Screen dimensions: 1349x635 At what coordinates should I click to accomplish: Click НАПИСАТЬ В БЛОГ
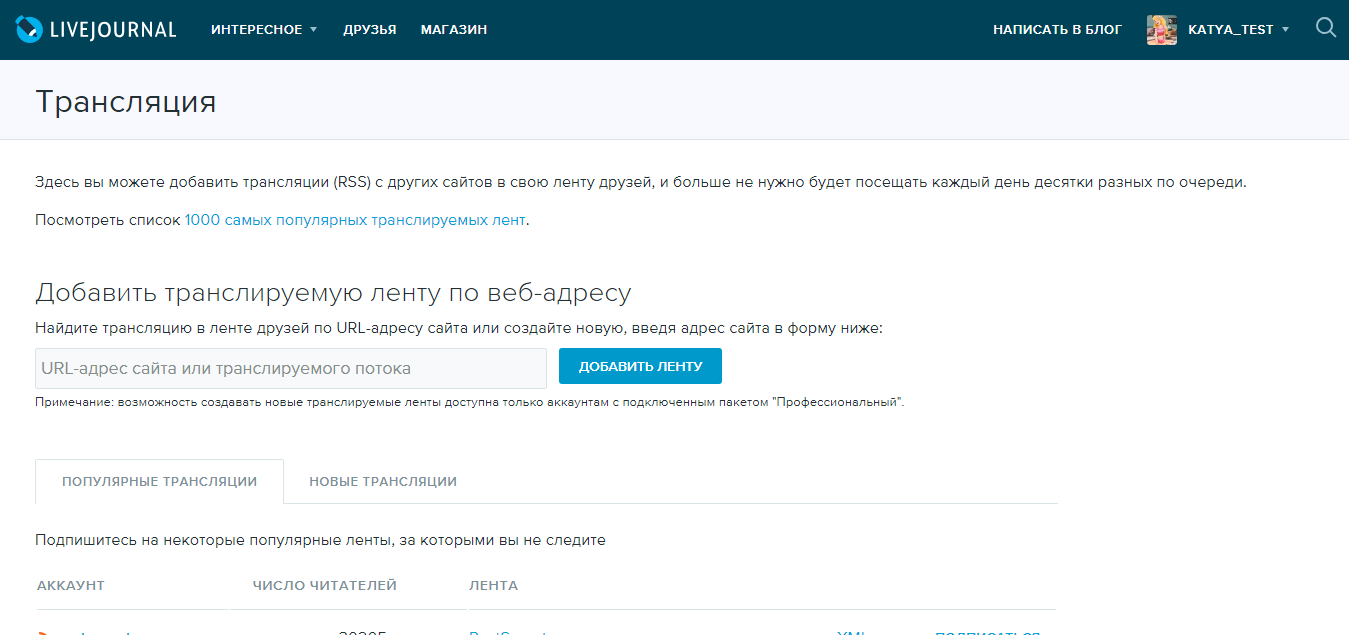click(1057, 29)
